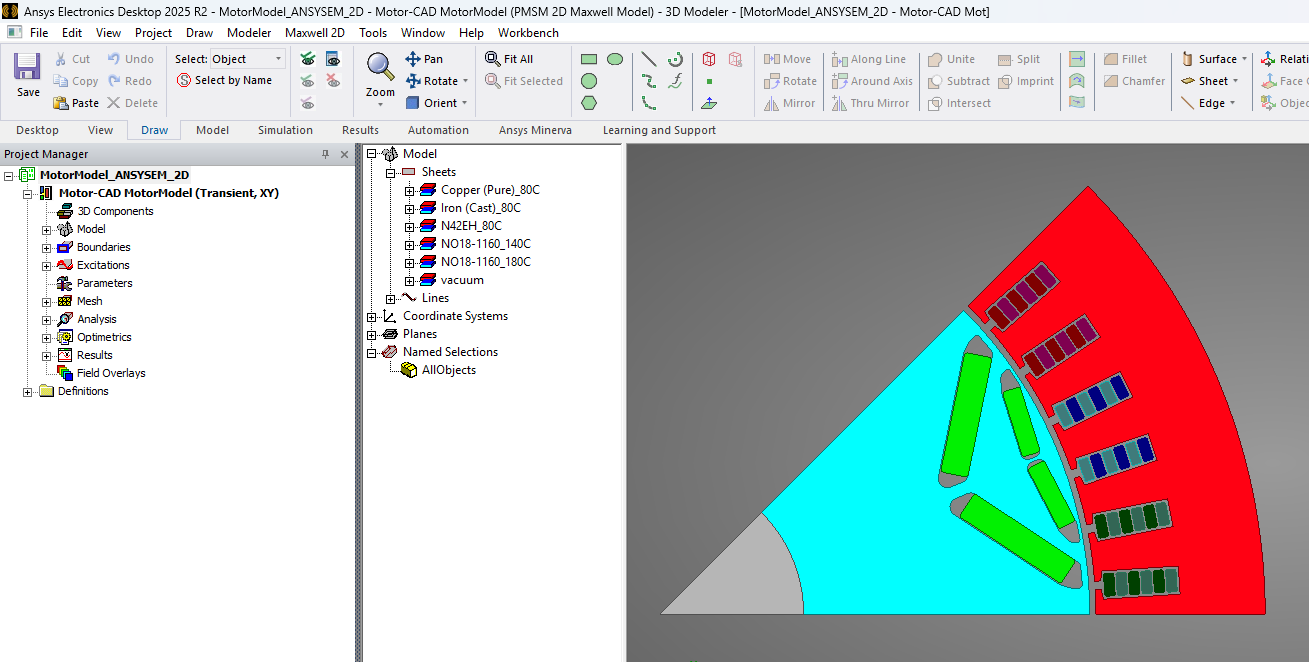Viewport: 1309px width, 662px height.
Task: Switch to the Automation ribbon tab
Action: coord(438,130)
